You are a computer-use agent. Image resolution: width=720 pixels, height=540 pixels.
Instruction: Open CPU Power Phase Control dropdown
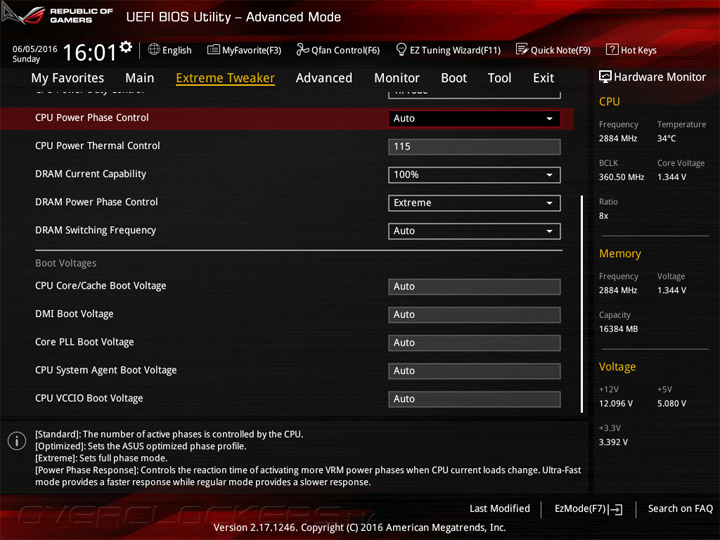click(474, 118)
